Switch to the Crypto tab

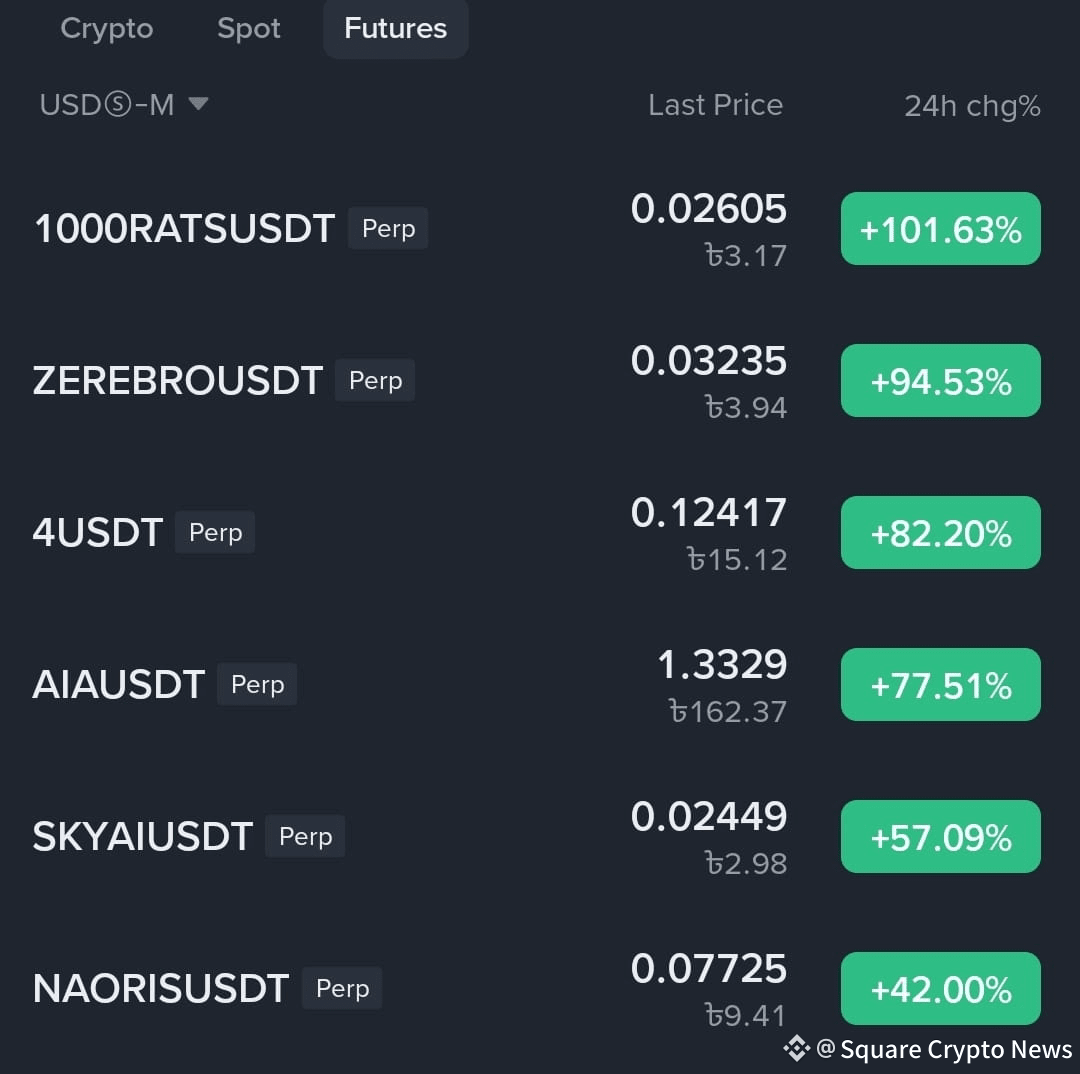click(x=107, y=29)
